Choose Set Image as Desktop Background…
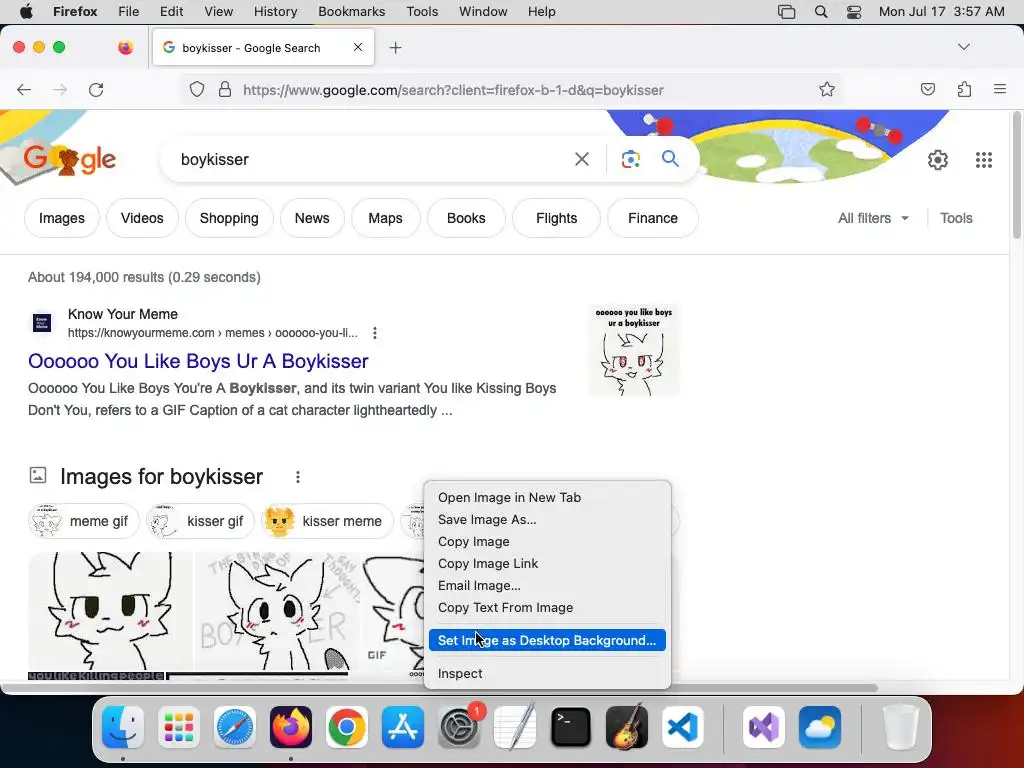 point(547,640)
